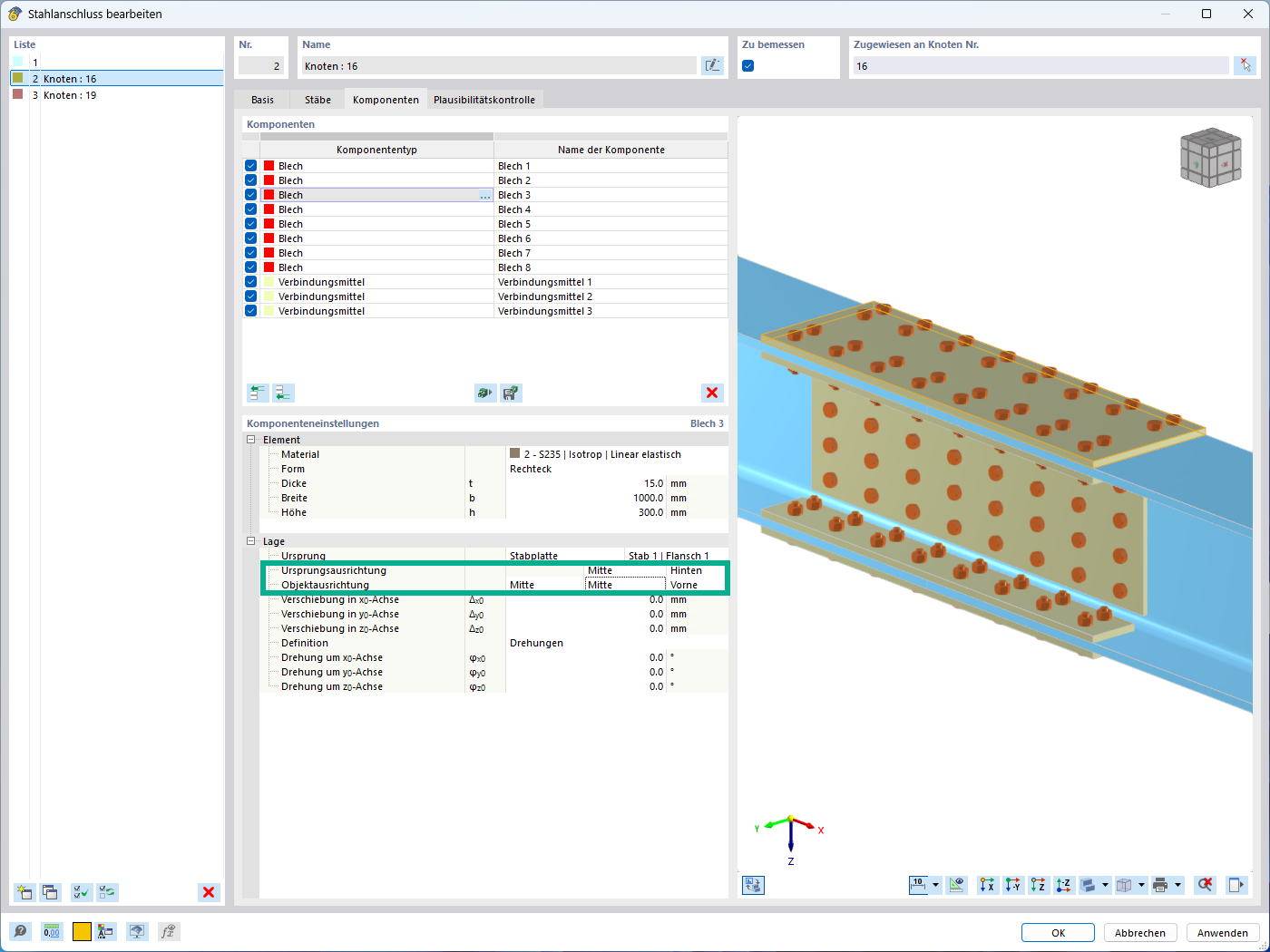Click the olive swatch of Knoten : 16
This screenshot has height=952, width=1270.
(x=17, y=78)
